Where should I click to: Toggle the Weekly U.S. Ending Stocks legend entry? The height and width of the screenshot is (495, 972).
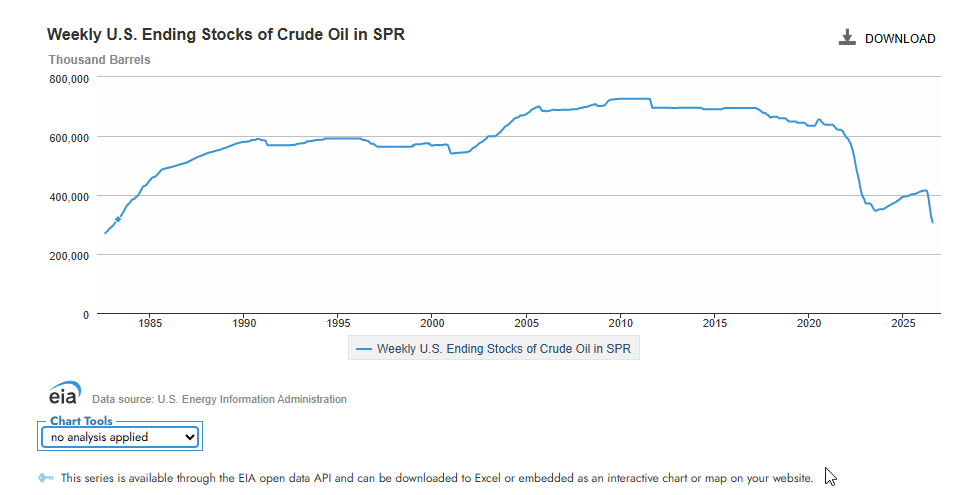pyautogui.click(x=493, y=349)
